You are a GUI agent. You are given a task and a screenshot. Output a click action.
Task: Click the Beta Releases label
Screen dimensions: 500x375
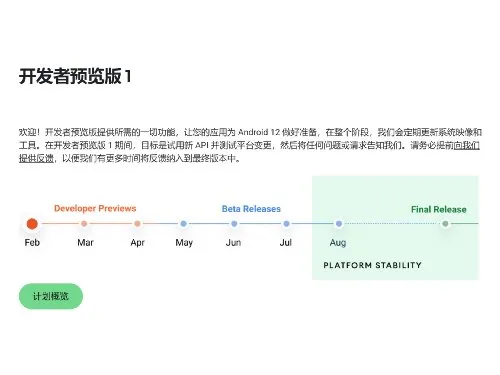251,209
